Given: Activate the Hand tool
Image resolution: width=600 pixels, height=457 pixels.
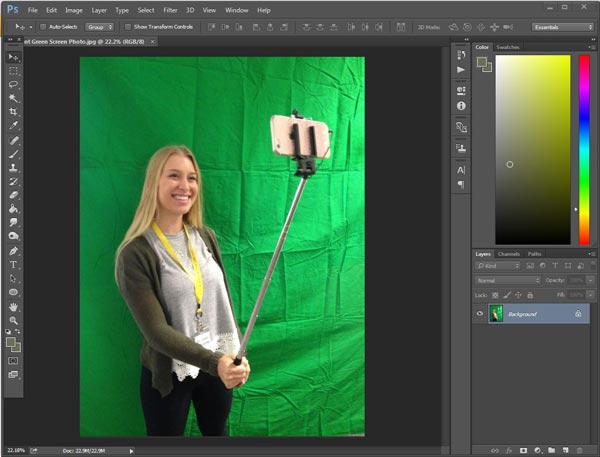Looking at the screenshot, I should click(x=13, y=306).
